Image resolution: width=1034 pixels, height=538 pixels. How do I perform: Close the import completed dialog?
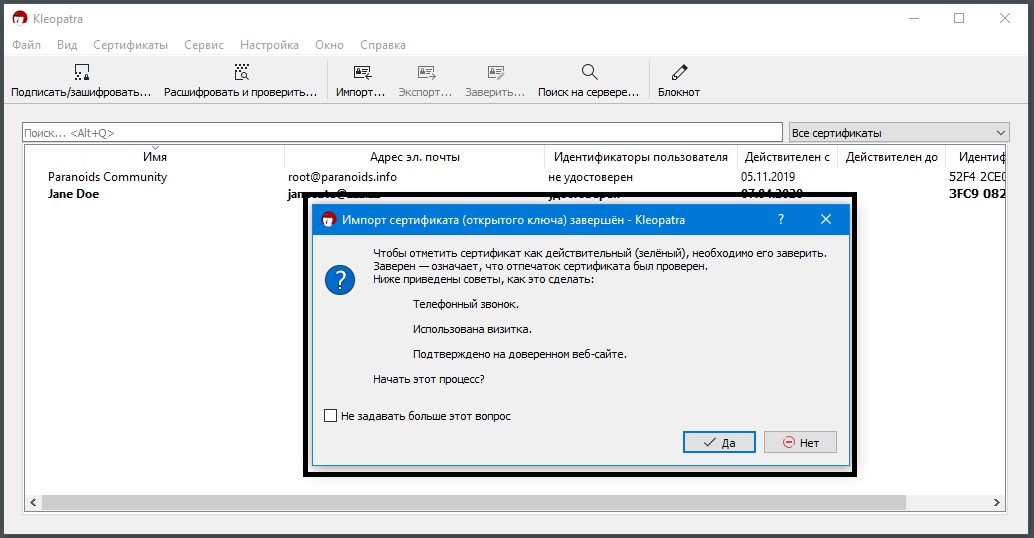pos(826,220)
